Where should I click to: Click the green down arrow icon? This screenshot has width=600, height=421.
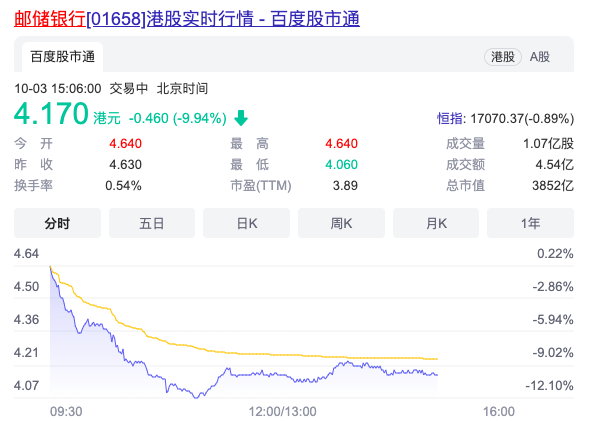click(241, 118)
